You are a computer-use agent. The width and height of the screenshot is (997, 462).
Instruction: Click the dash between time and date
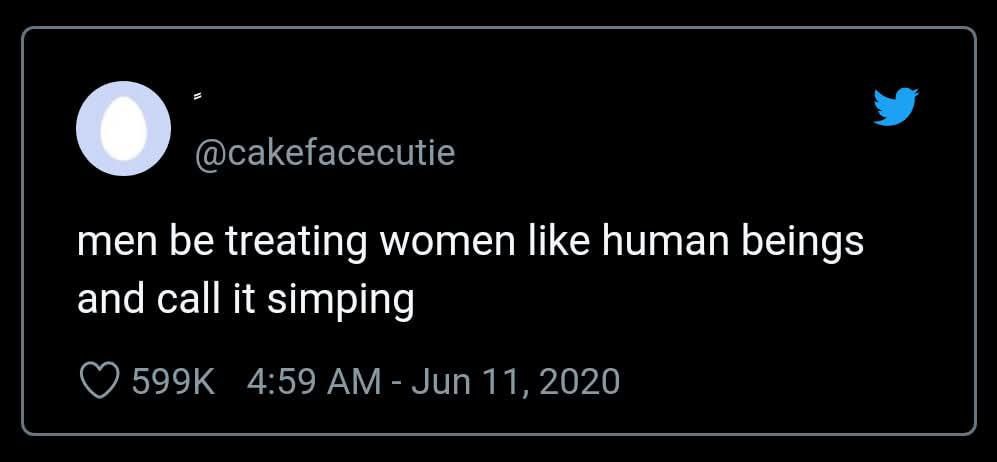[x=397, y=381]
